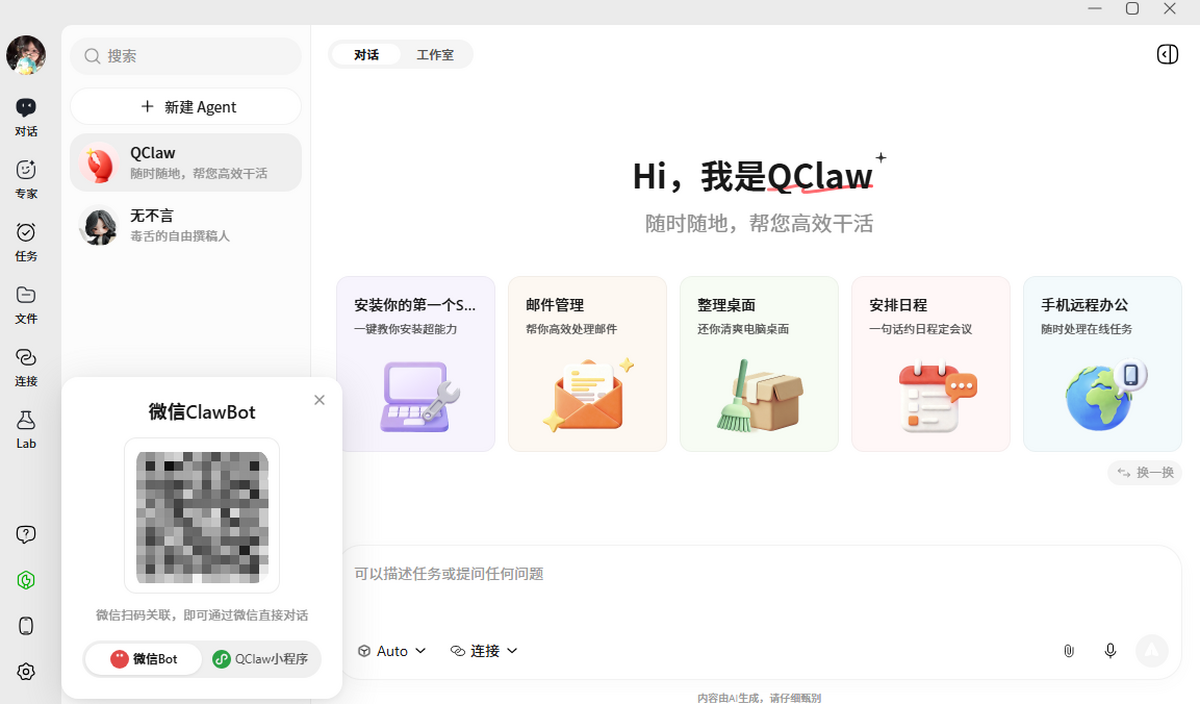The image size is (1200, 704).
Task: Click the text 毒舌的自由撰稿人
Action: pos(180,236)
